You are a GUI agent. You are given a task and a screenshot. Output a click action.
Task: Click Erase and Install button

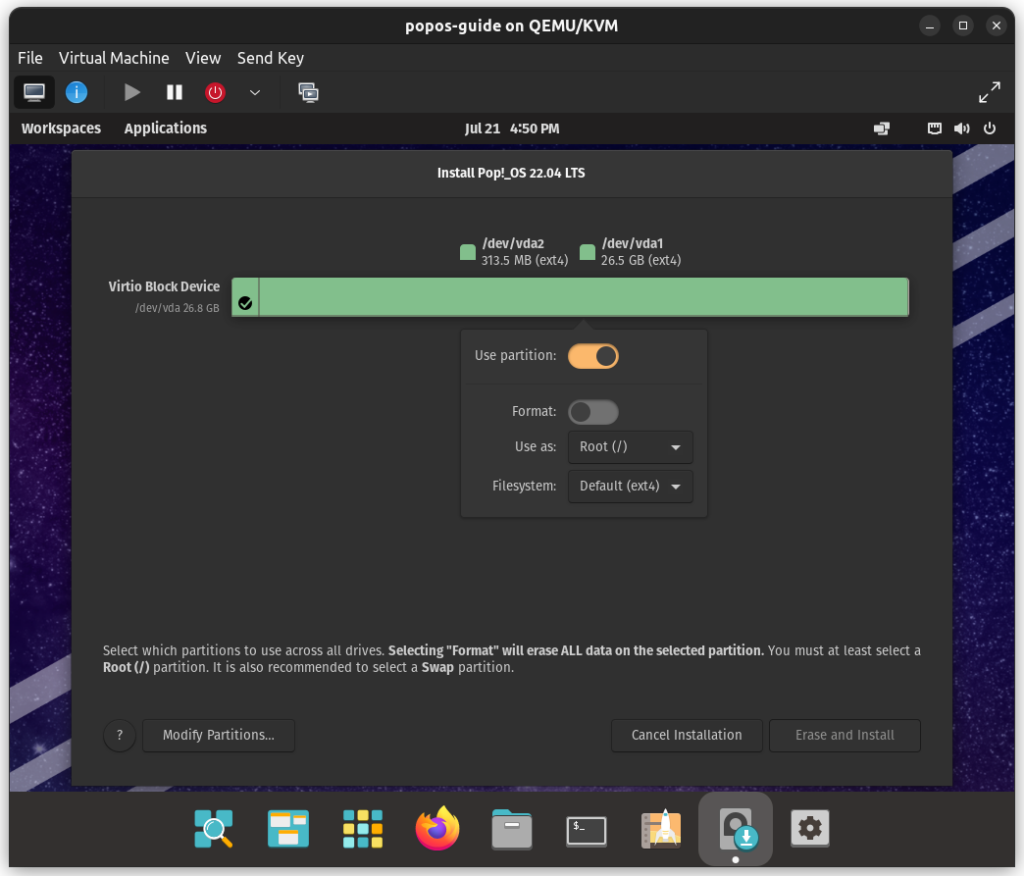pyautogui.click(x=844, y=736)
